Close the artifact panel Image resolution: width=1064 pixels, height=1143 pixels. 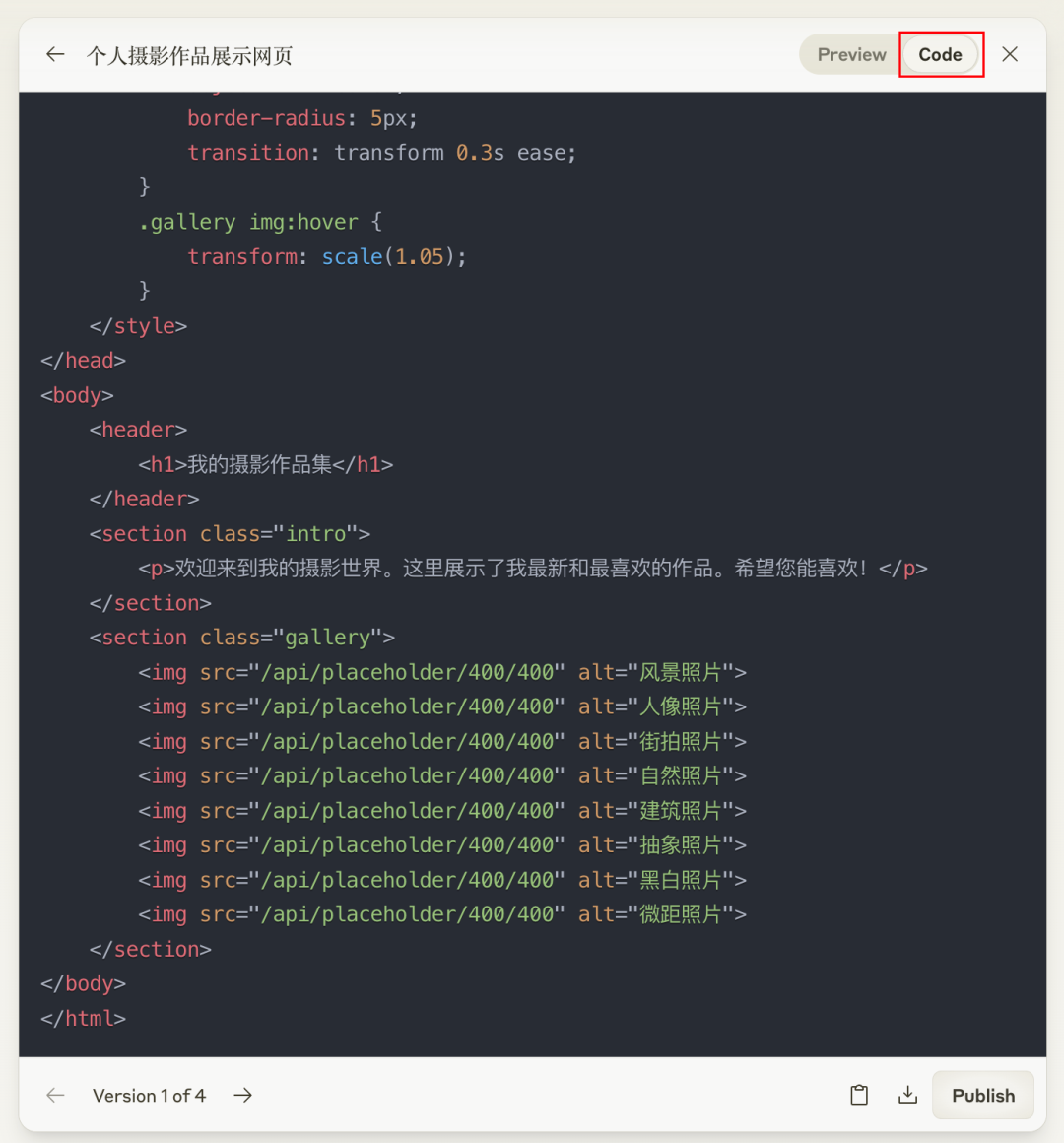click(1009, 54)
